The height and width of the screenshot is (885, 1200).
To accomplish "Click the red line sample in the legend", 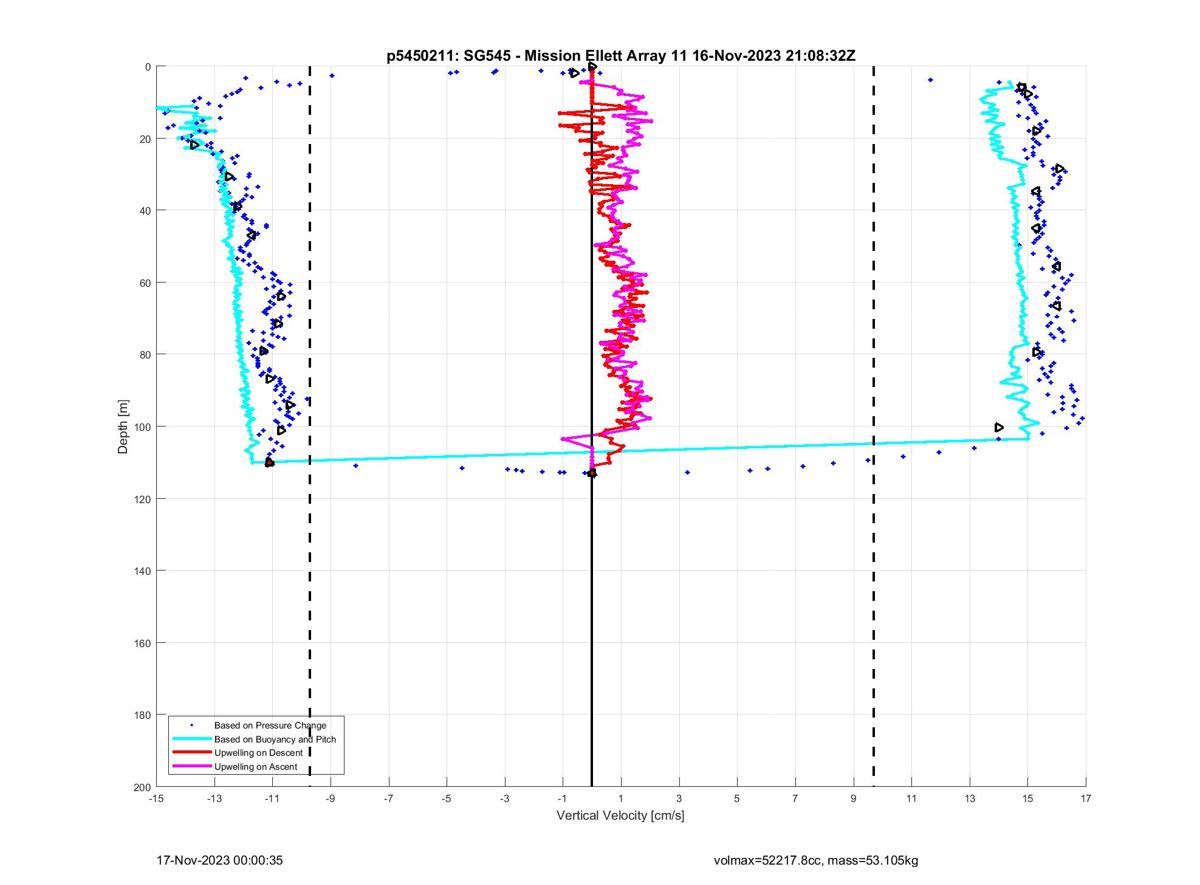I will (191, 753).
